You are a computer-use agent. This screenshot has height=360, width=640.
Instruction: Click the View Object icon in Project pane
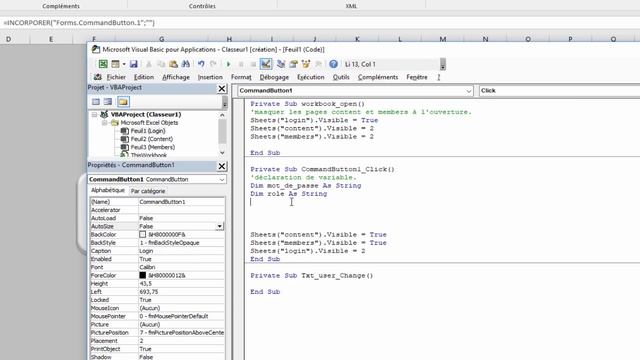coord(108,102)
